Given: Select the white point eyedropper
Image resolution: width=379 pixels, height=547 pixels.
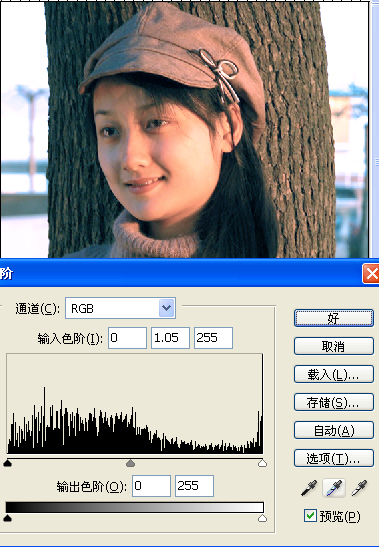Looking at the screenshot, I should pyautogui.click(x=359, y=488).
